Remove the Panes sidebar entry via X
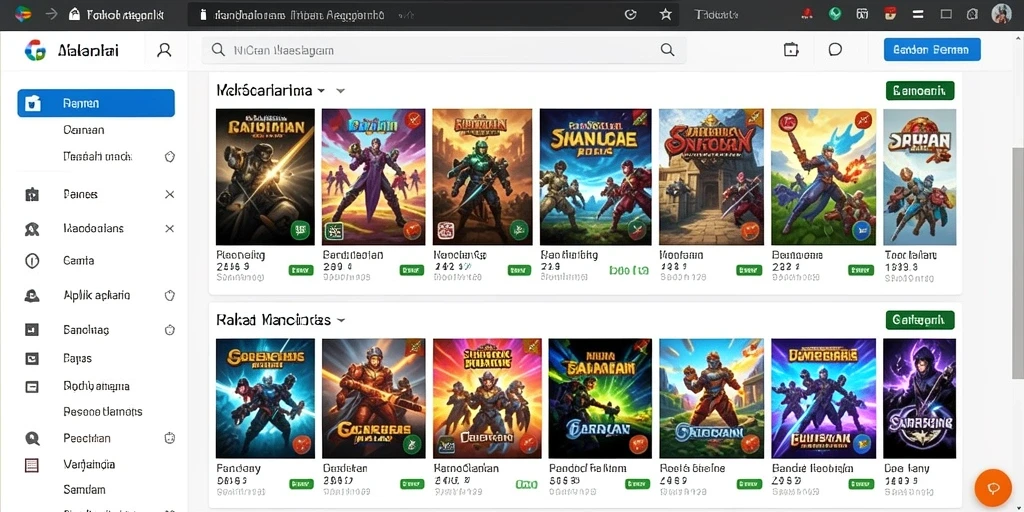This screenshot has height=512, width=1024. pyautogui.click(x=170, y=194)
